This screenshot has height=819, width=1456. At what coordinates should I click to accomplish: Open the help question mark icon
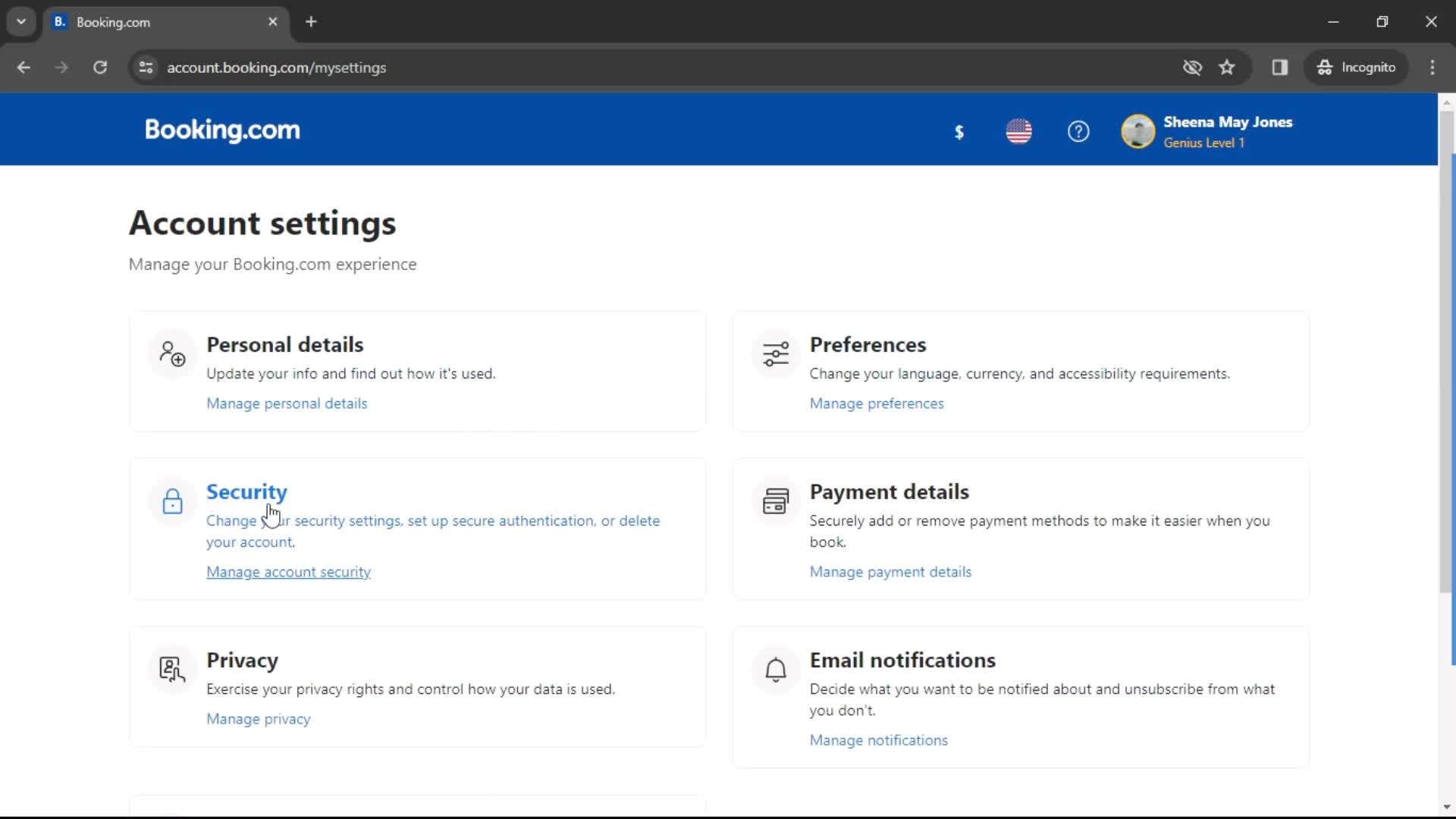coord(1078,131)
